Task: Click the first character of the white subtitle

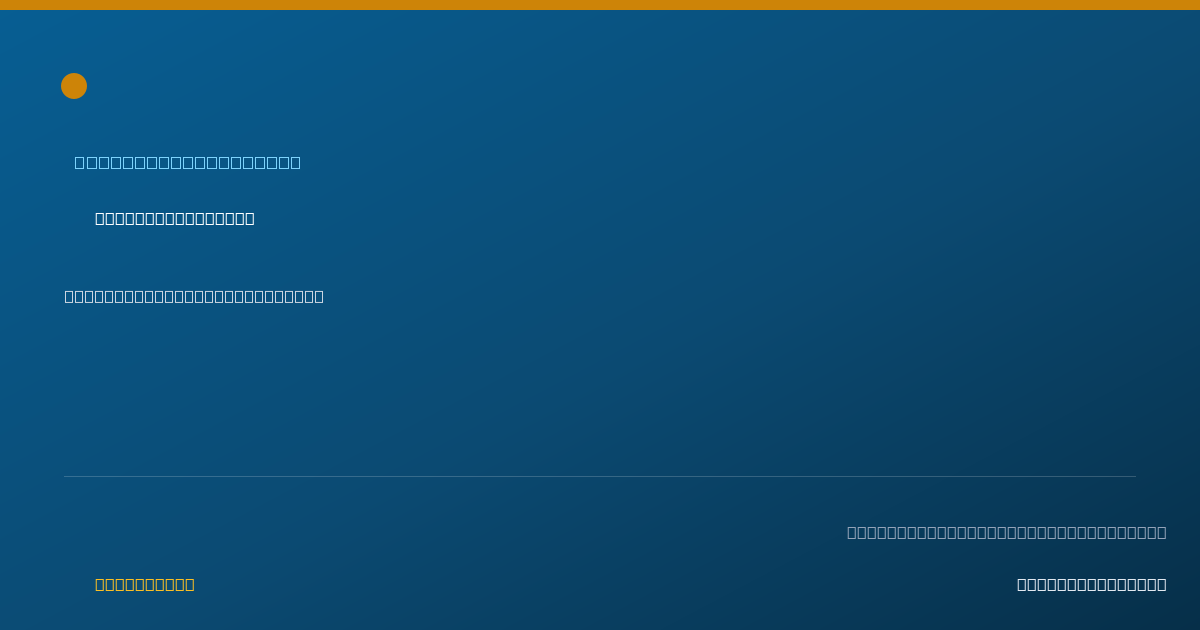Action: [100, 218]
